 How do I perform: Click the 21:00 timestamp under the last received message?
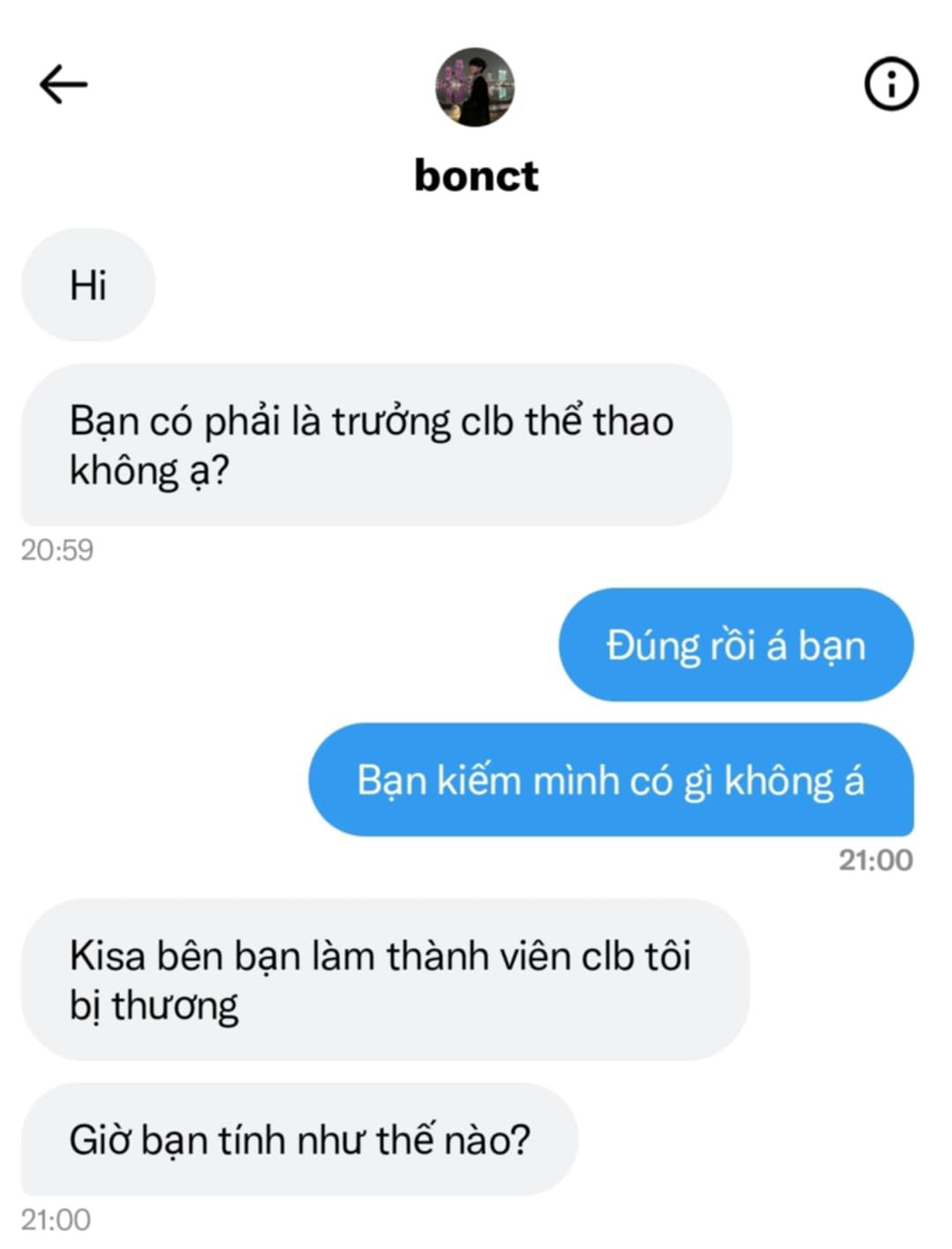[x=56, y=1220]
